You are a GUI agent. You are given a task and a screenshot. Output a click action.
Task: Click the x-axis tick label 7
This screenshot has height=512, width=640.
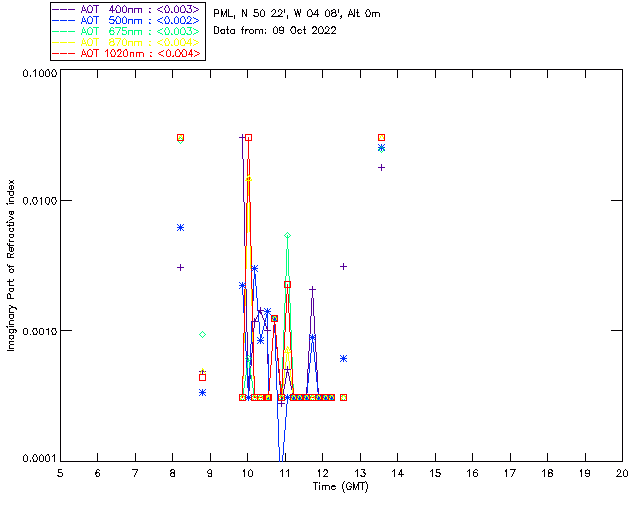135,473
